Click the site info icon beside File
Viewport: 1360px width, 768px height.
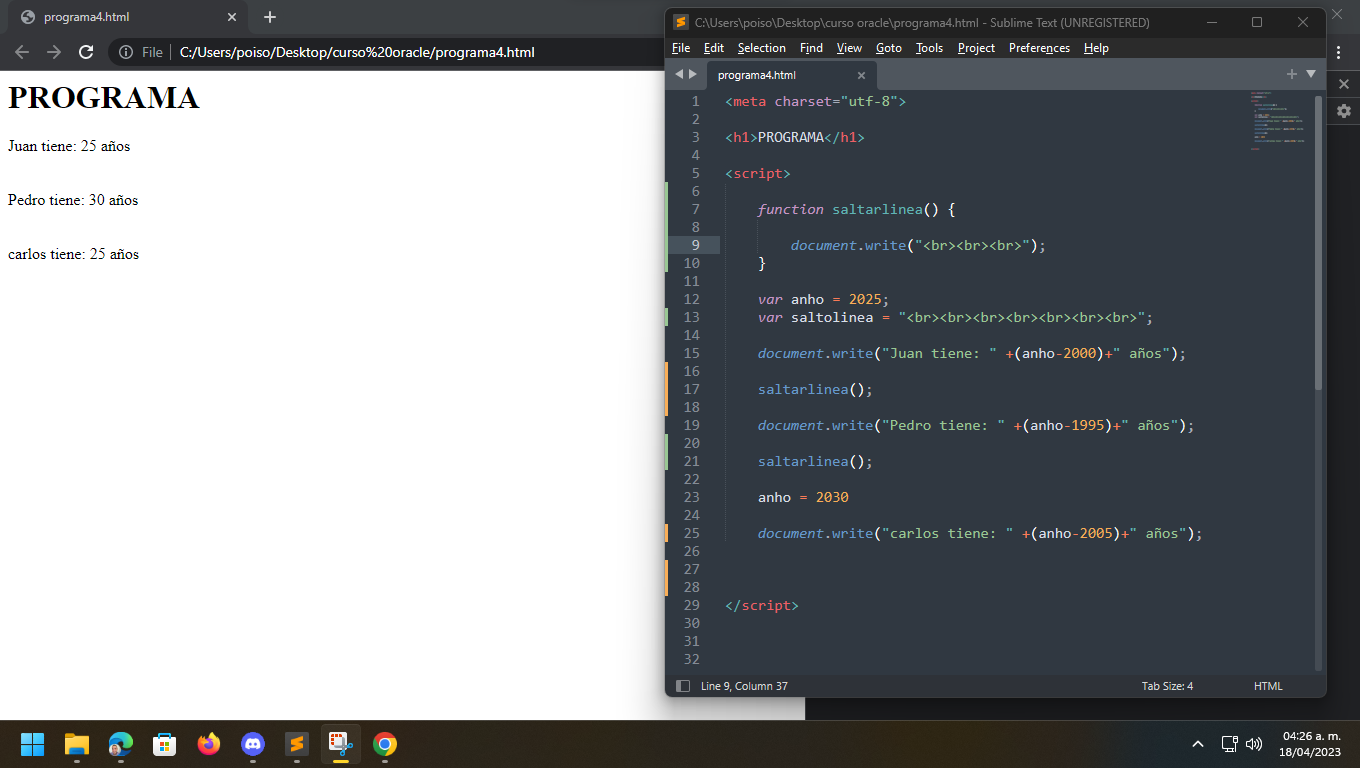tap(126, 52)
